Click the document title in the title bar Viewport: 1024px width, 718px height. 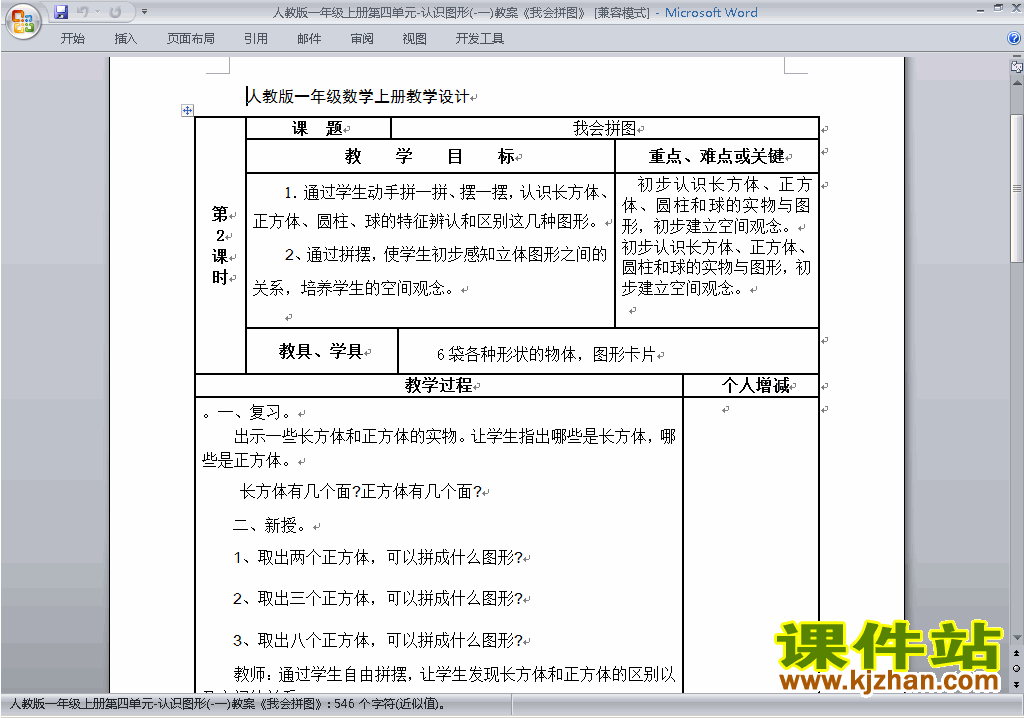515,12
